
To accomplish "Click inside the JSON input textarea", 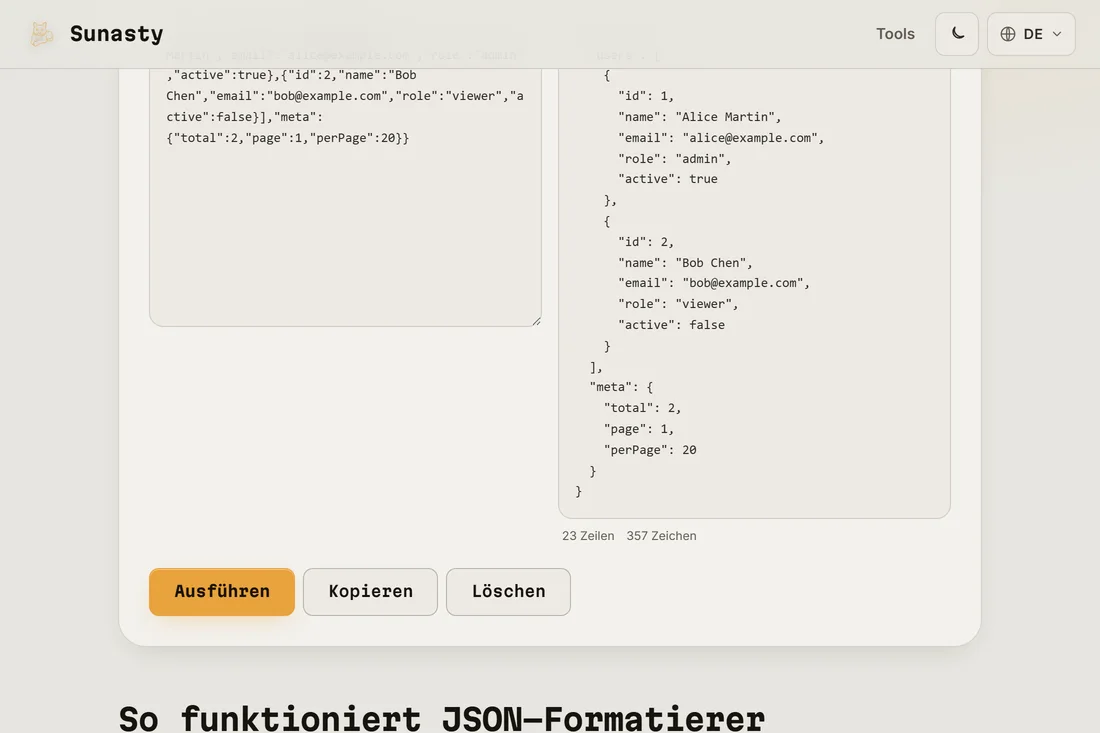I will pyautogui.click(x=345, y=196).
